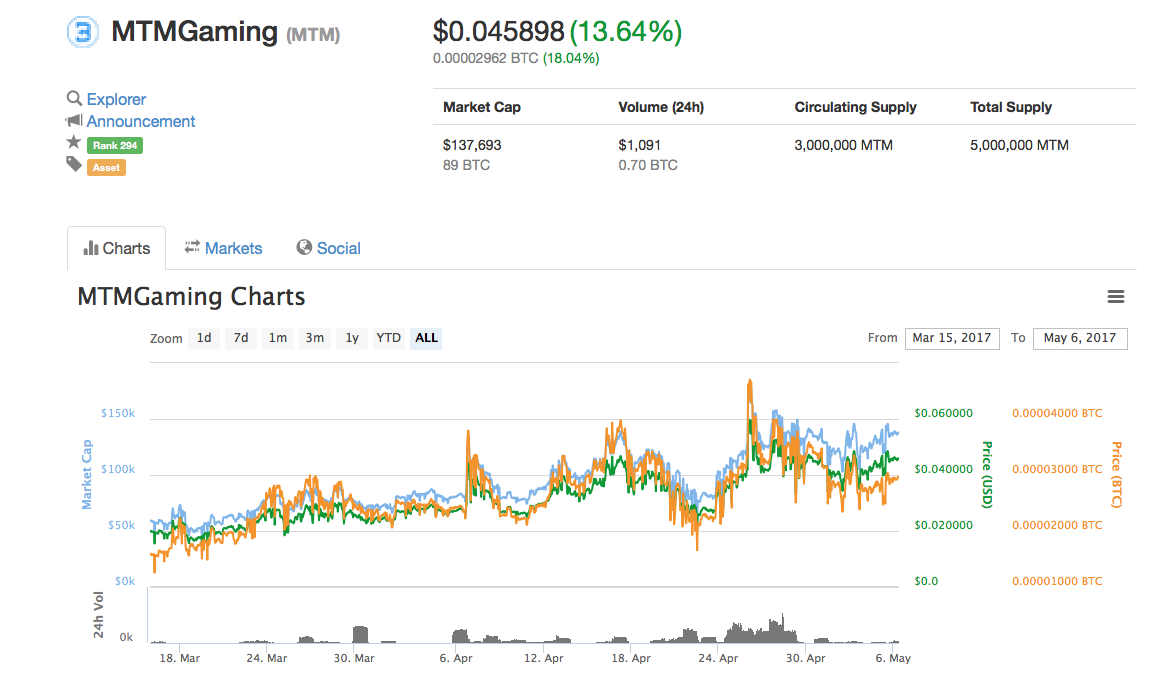The height and width of the screenshot is (683, 1162).
Task: Switch to the Social tab
Action: (328, 248)
